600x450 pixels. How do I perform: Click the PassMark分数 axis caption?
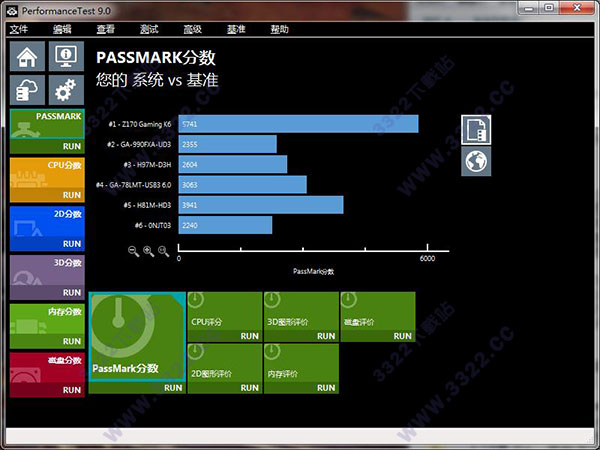[x=313, y=271]
